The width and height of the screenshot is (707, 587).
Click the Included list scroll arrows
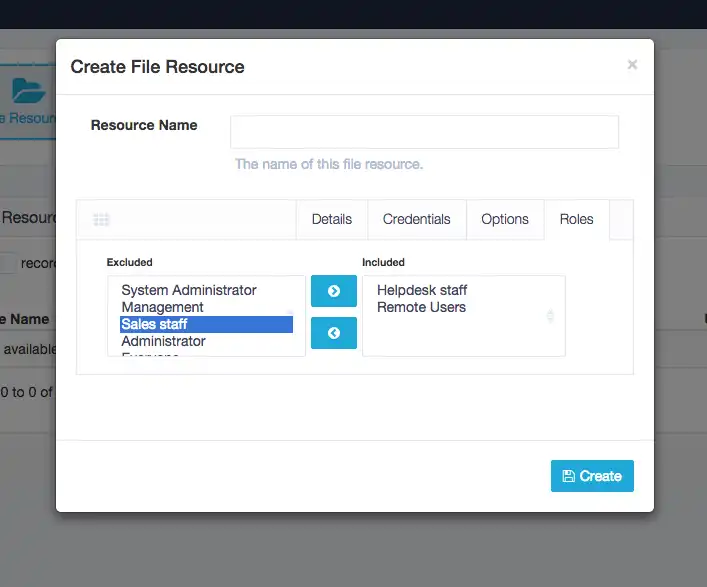click(550, 316)
